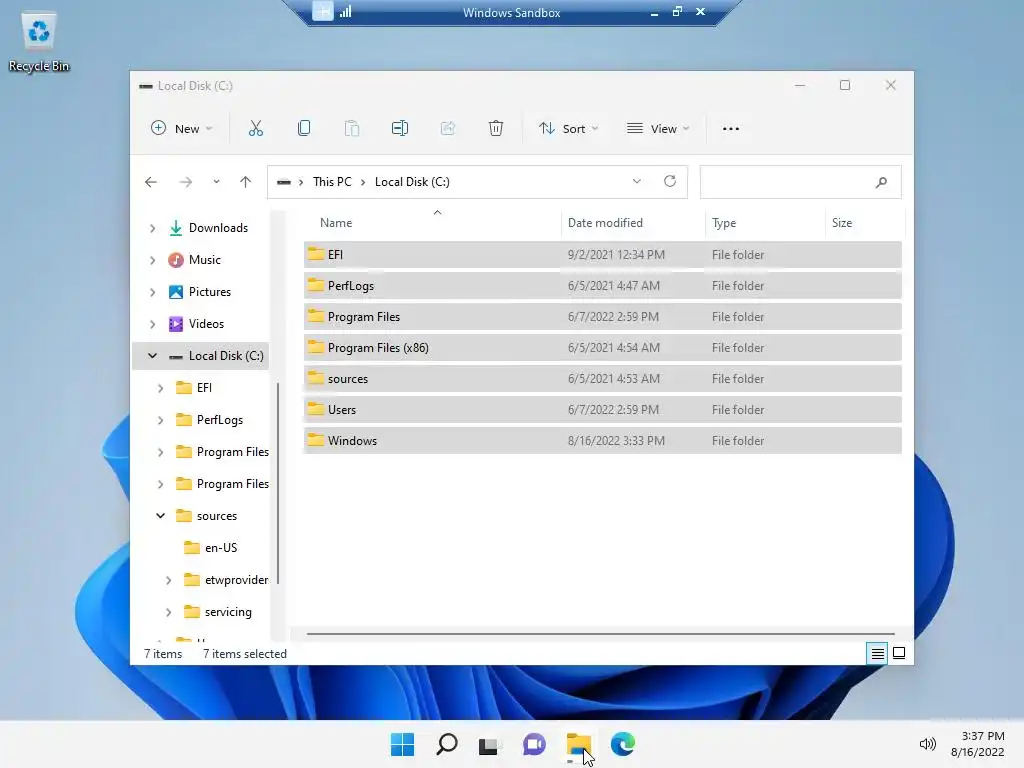This screenshot has width=1024, height=768.
Task: Sort by Date modified column header
Action: click(633, 223)
